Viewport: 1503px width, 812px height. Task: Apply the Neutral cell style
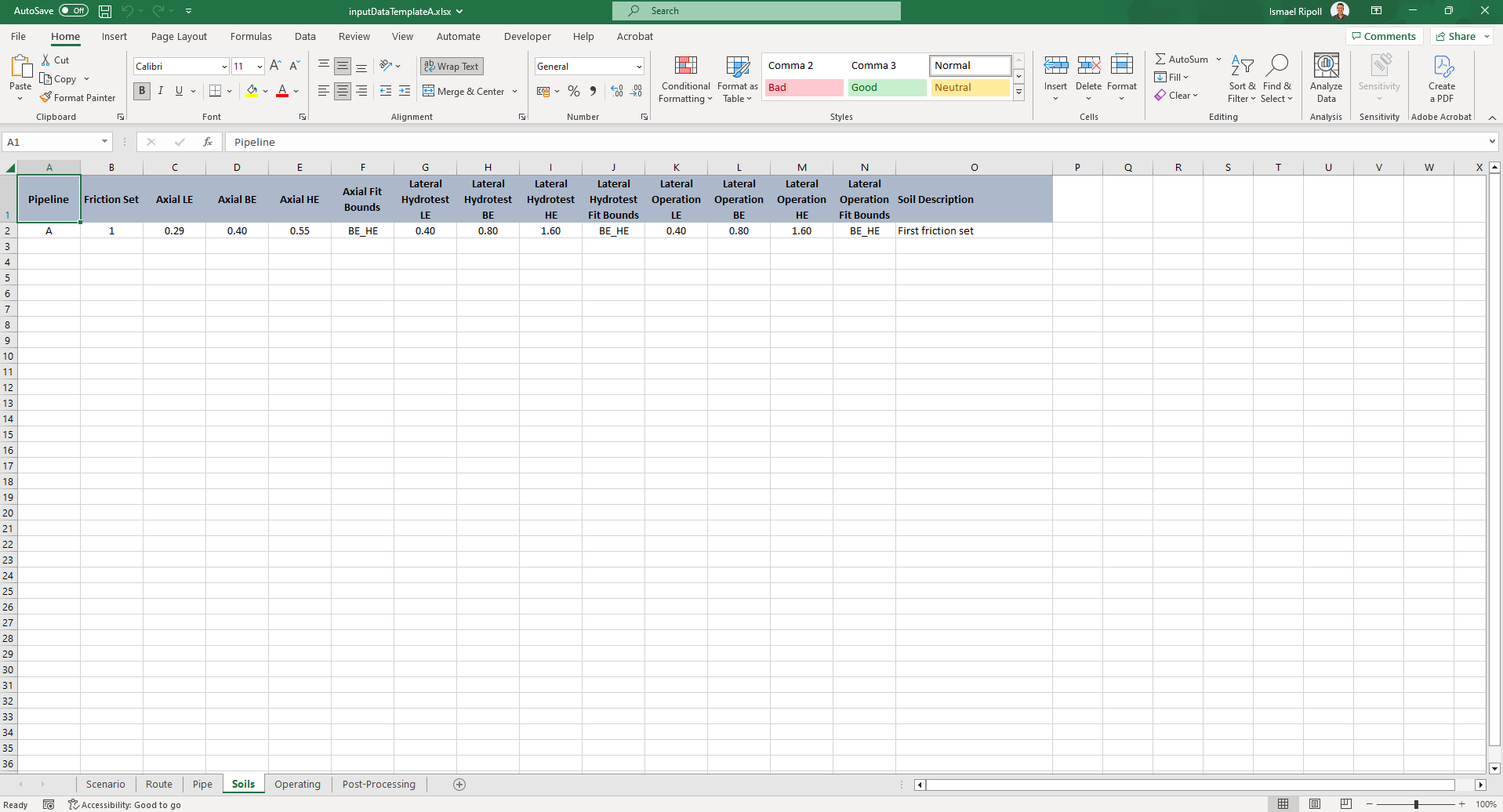pyautogui.click(x=970, y=88)
